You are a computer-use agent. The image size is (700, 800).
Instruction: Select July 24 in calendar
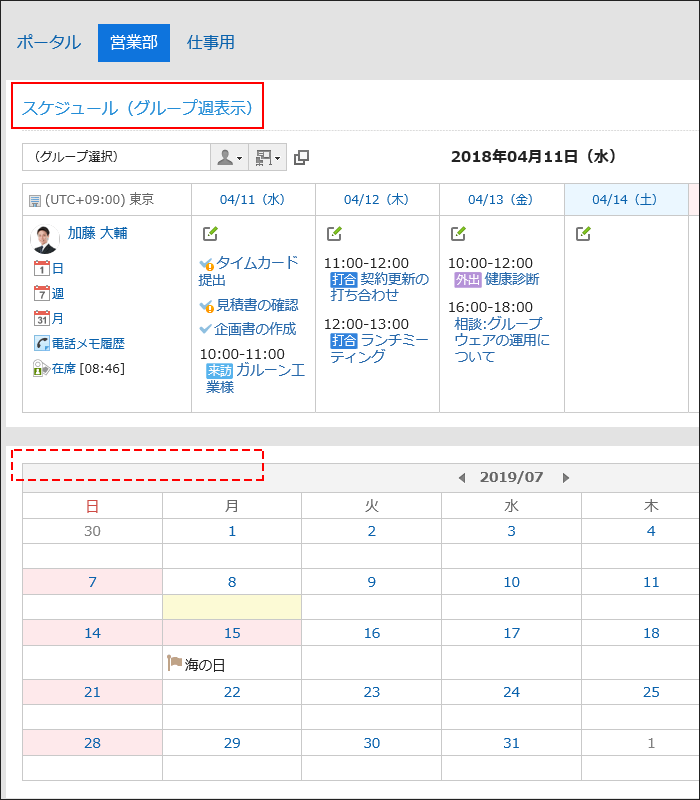point(511,692)
